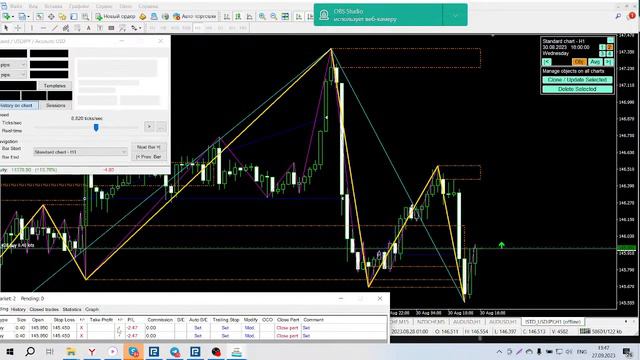The image size is (640, 360).
Task: Click Clone / Update Selected button
Action: point(577,80)
